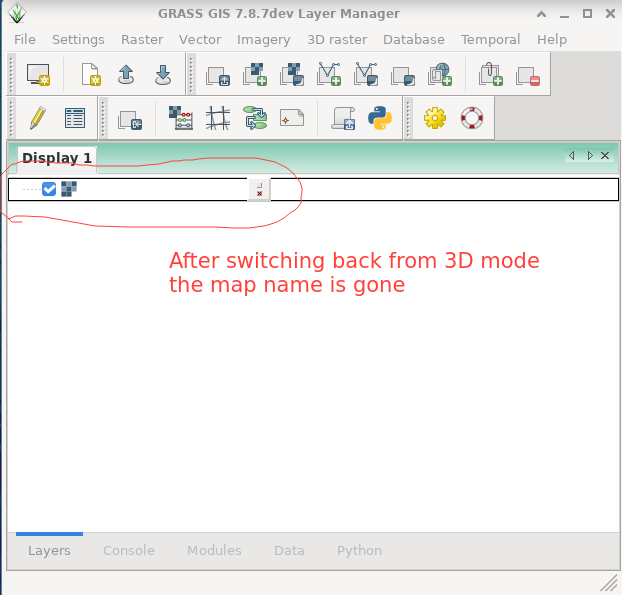
Task: Import raster or vector data
Action: click(x=130, y=120)
